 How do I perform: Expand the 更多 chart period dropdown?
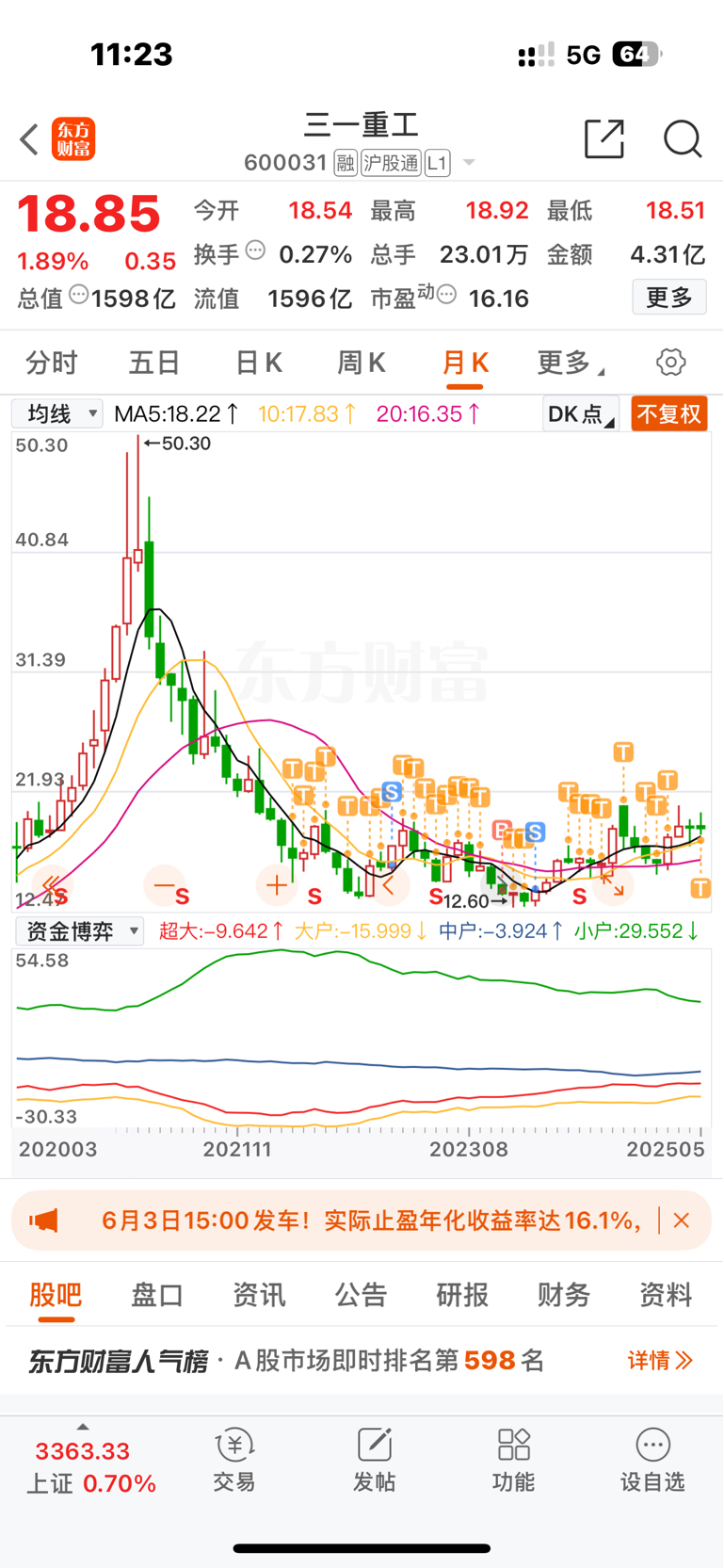click(x=571, y=363)
